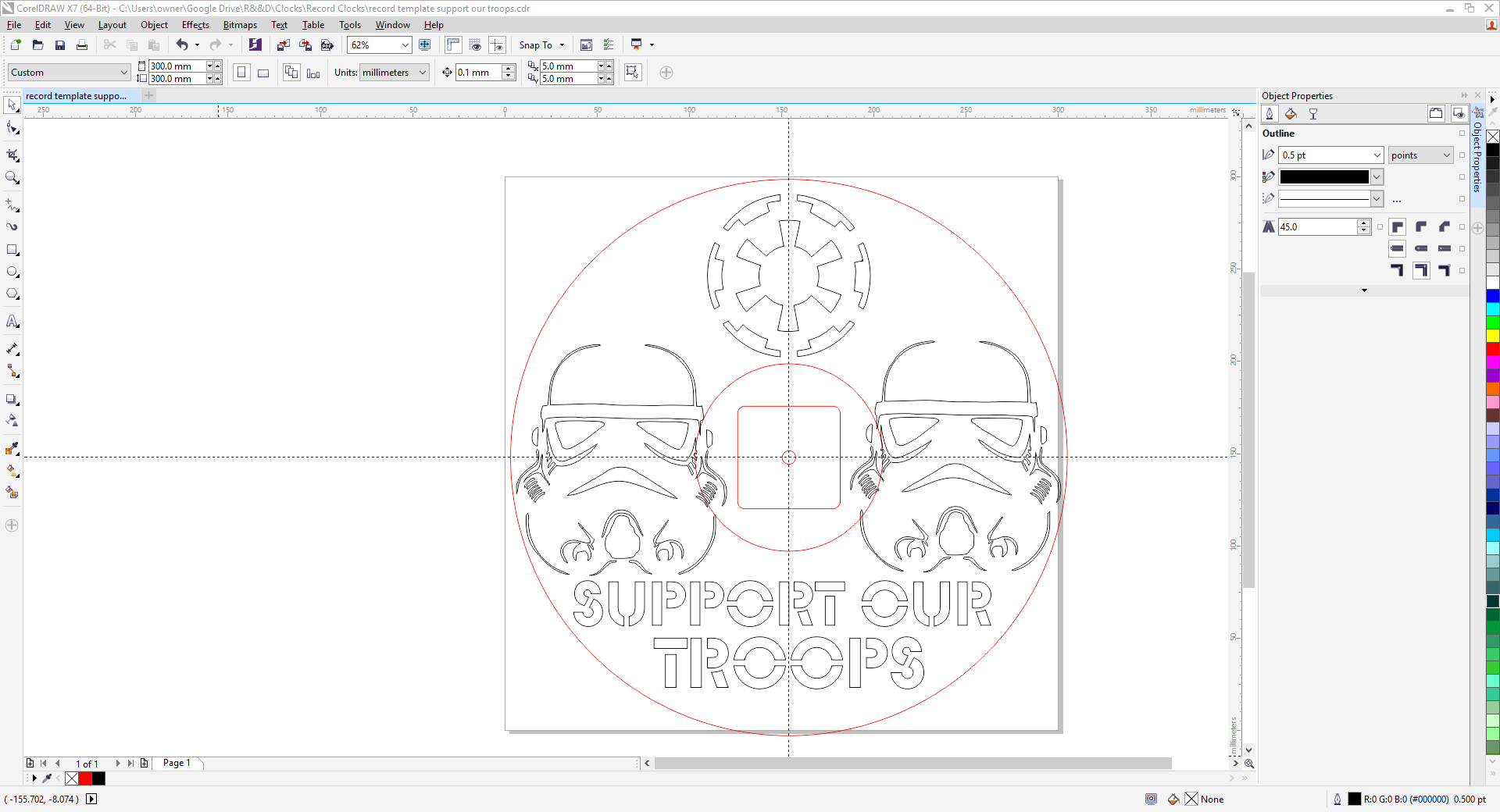Image resolution: width=1500 pixels, height=812 pixels.
Task: Toggle Show Rulers button
Action: point(453,45)
